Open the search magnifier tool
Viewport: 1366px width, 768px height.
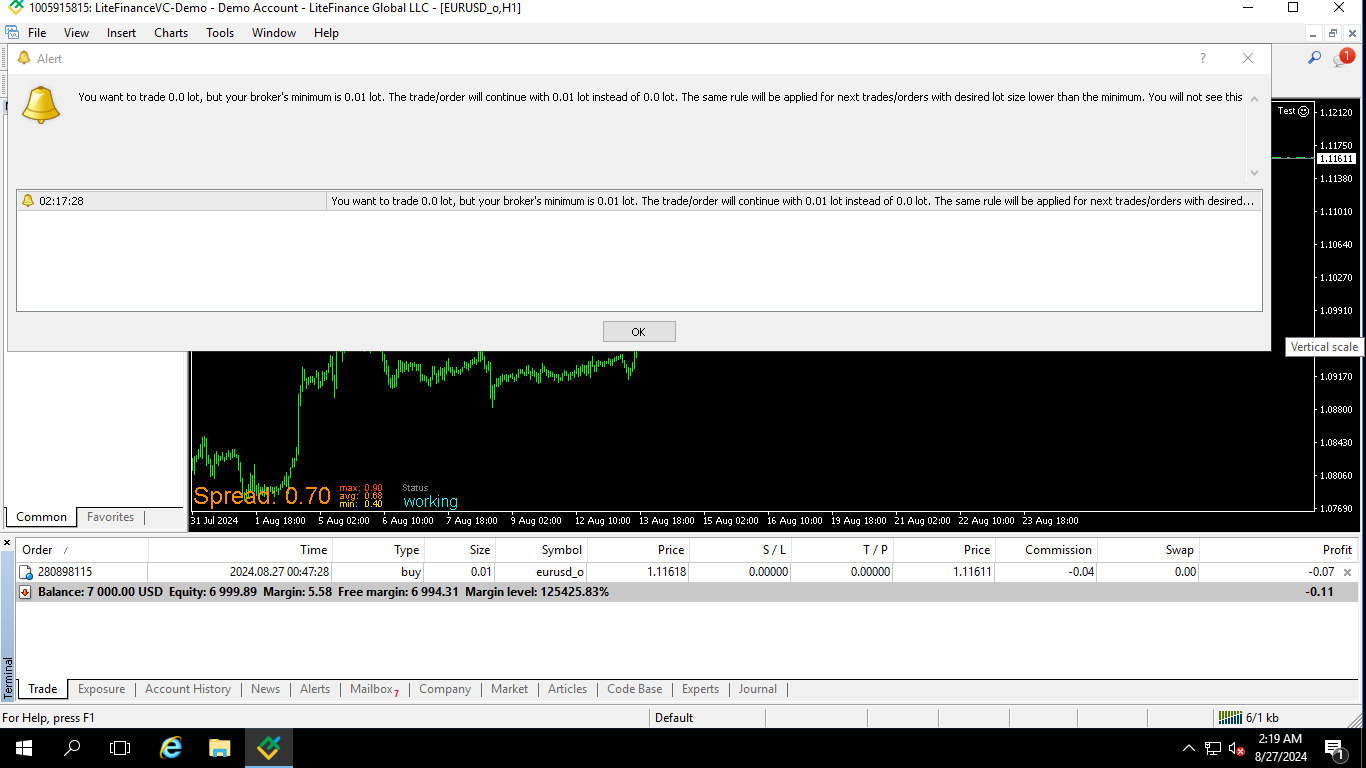(x=1314, y=58)
